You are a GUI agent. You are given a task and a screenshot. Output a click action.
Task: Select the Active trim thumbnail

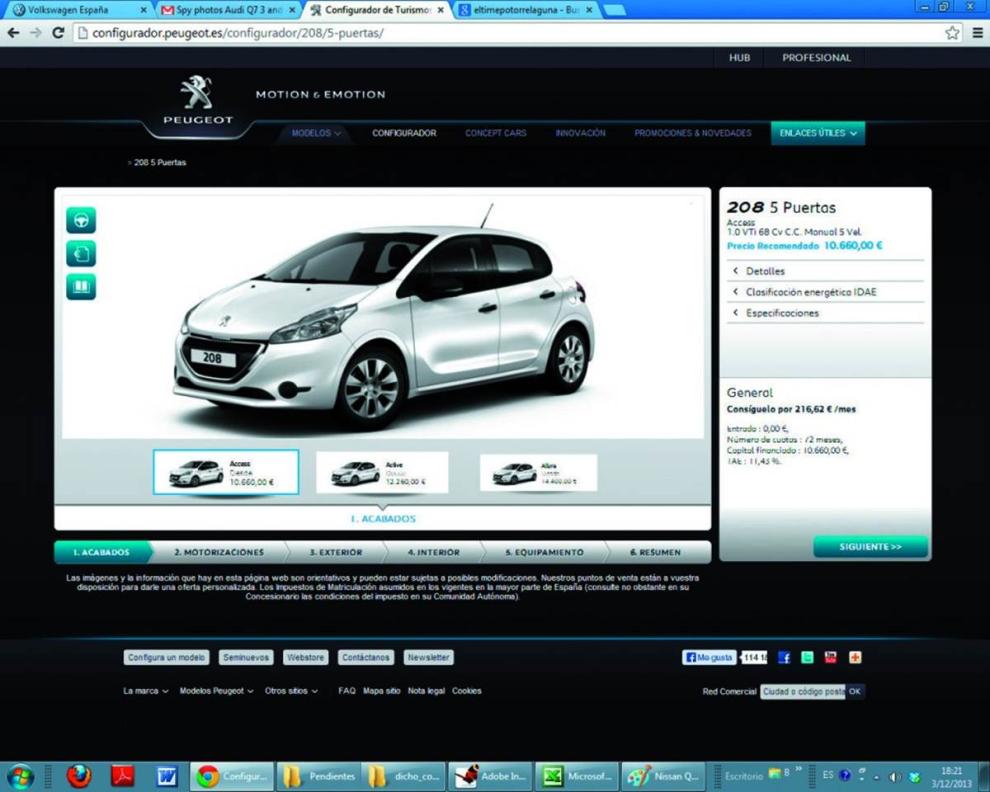pos(383,472)
